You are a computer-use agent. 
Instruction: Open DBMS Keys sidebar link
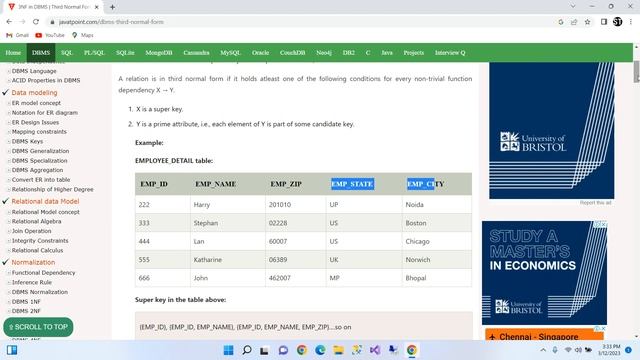pos(27,141)
